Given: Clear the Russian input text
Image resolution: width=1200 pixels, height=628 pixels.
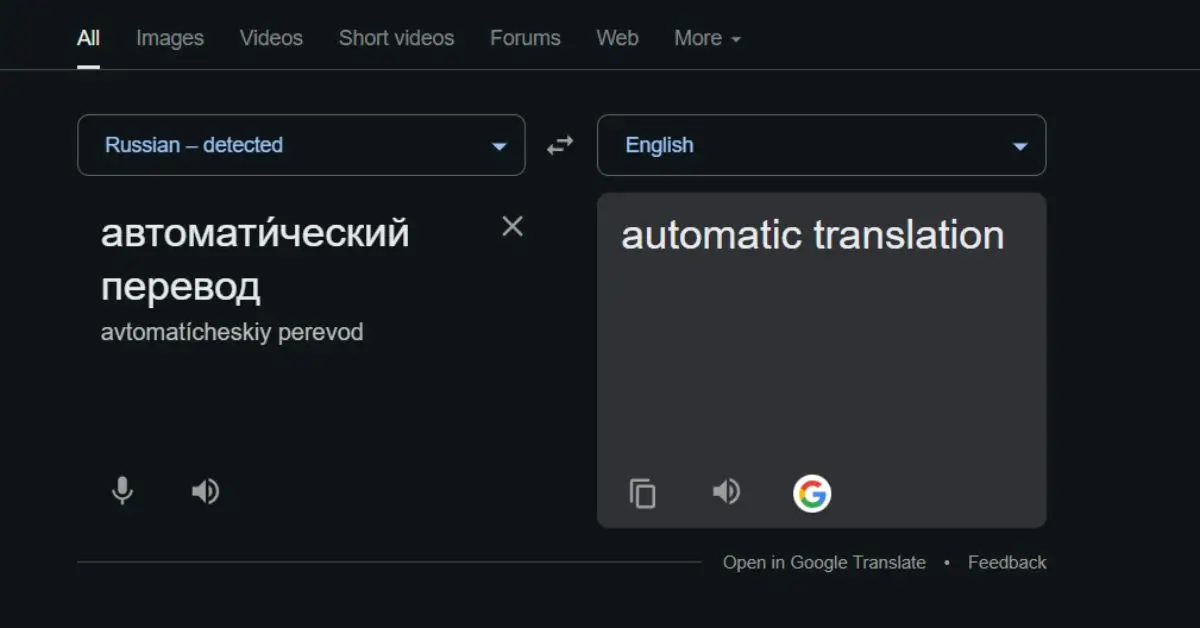Looking at the screenshot, I should 512,227.
